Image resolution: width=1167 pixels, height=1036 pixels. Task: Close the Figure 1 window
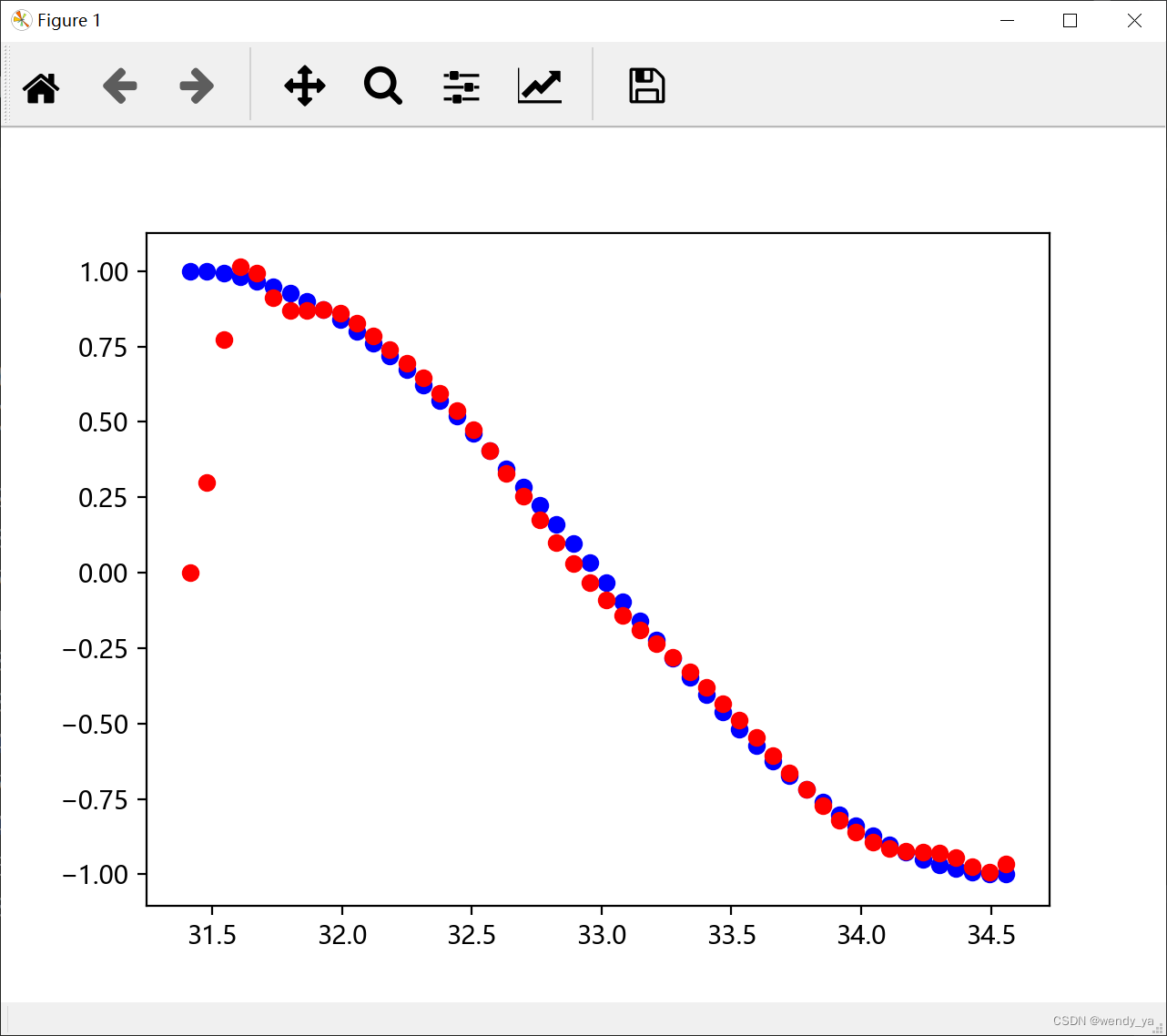tap(1134, 20)
